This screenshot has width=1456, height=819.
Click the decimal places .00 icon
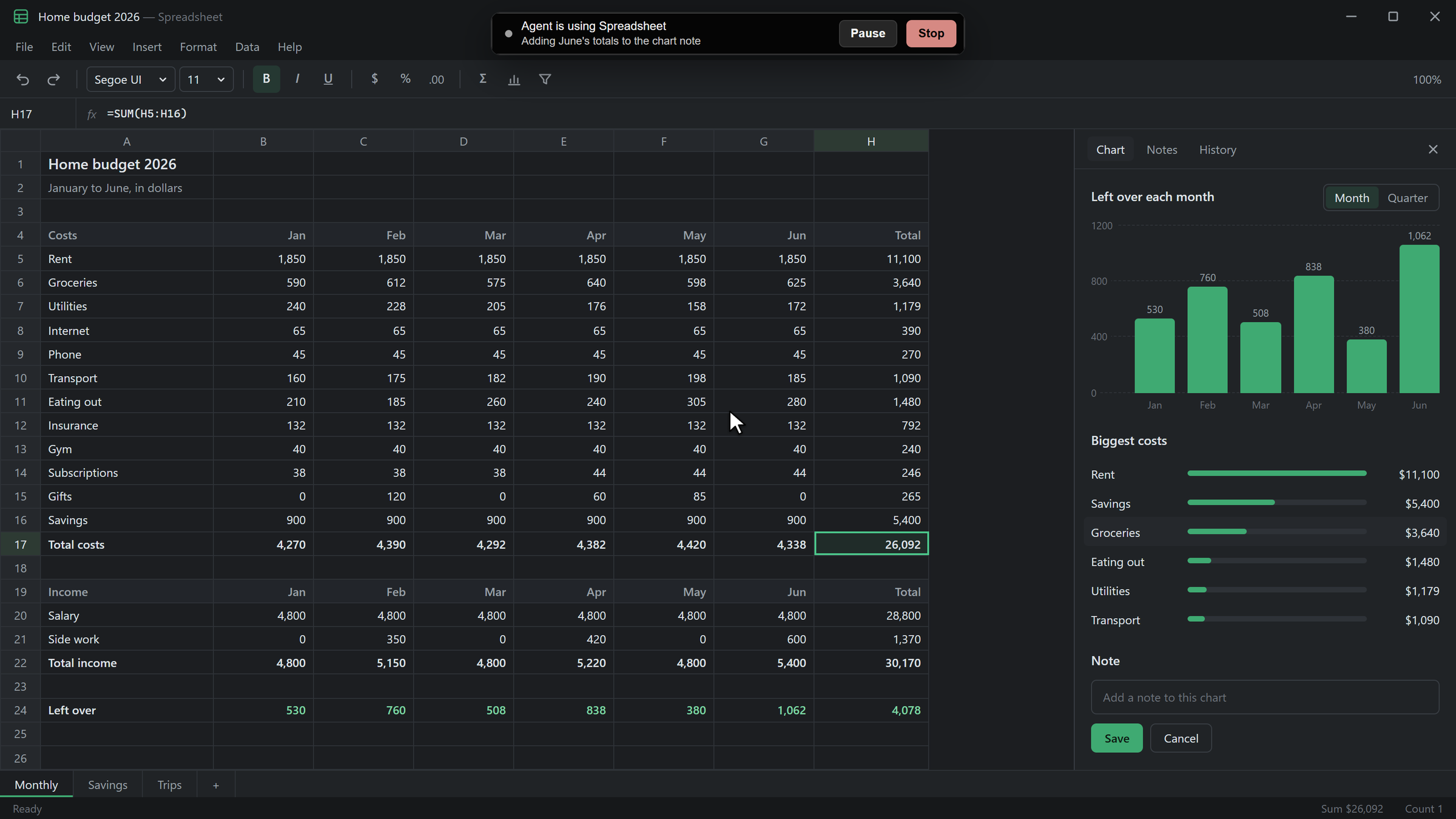click(437, 79)
